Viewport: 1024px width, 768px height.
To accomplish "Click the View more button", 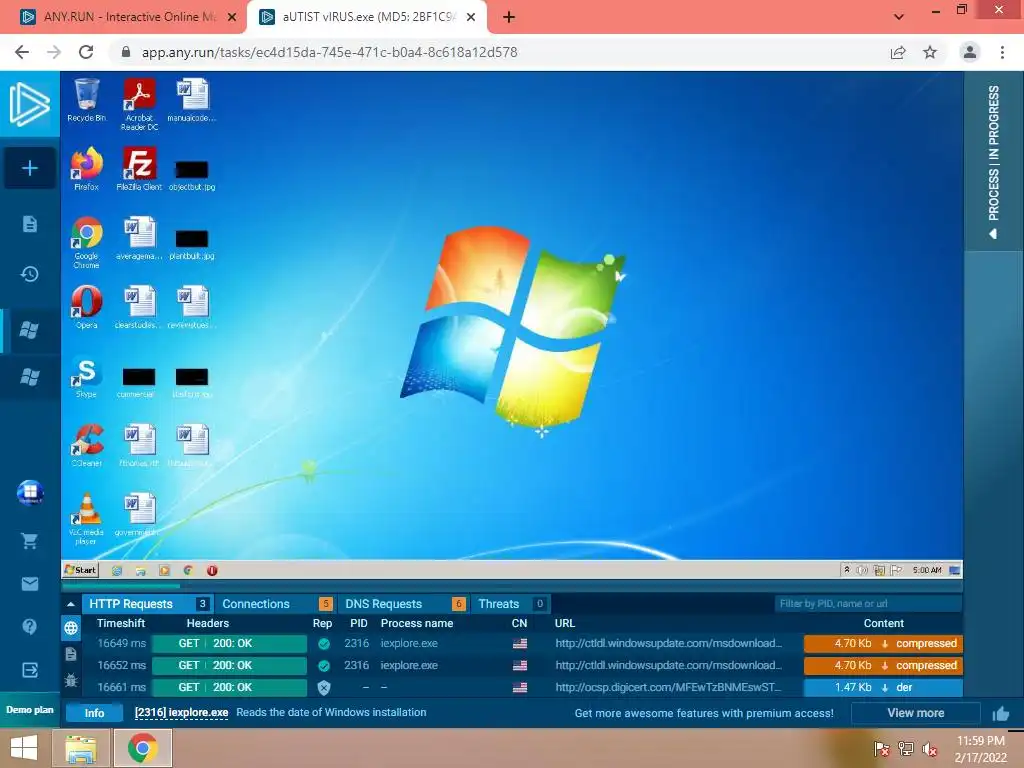I will point(916,713).
